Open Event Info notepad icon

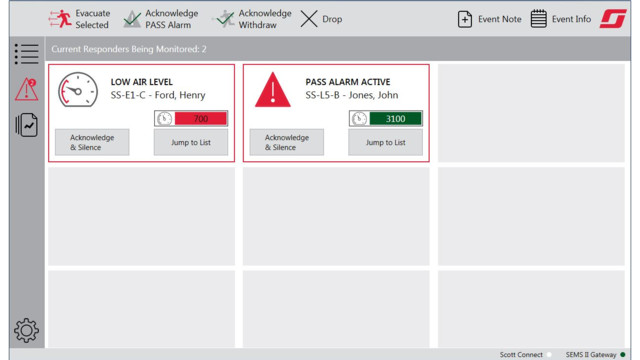point(538,19)
